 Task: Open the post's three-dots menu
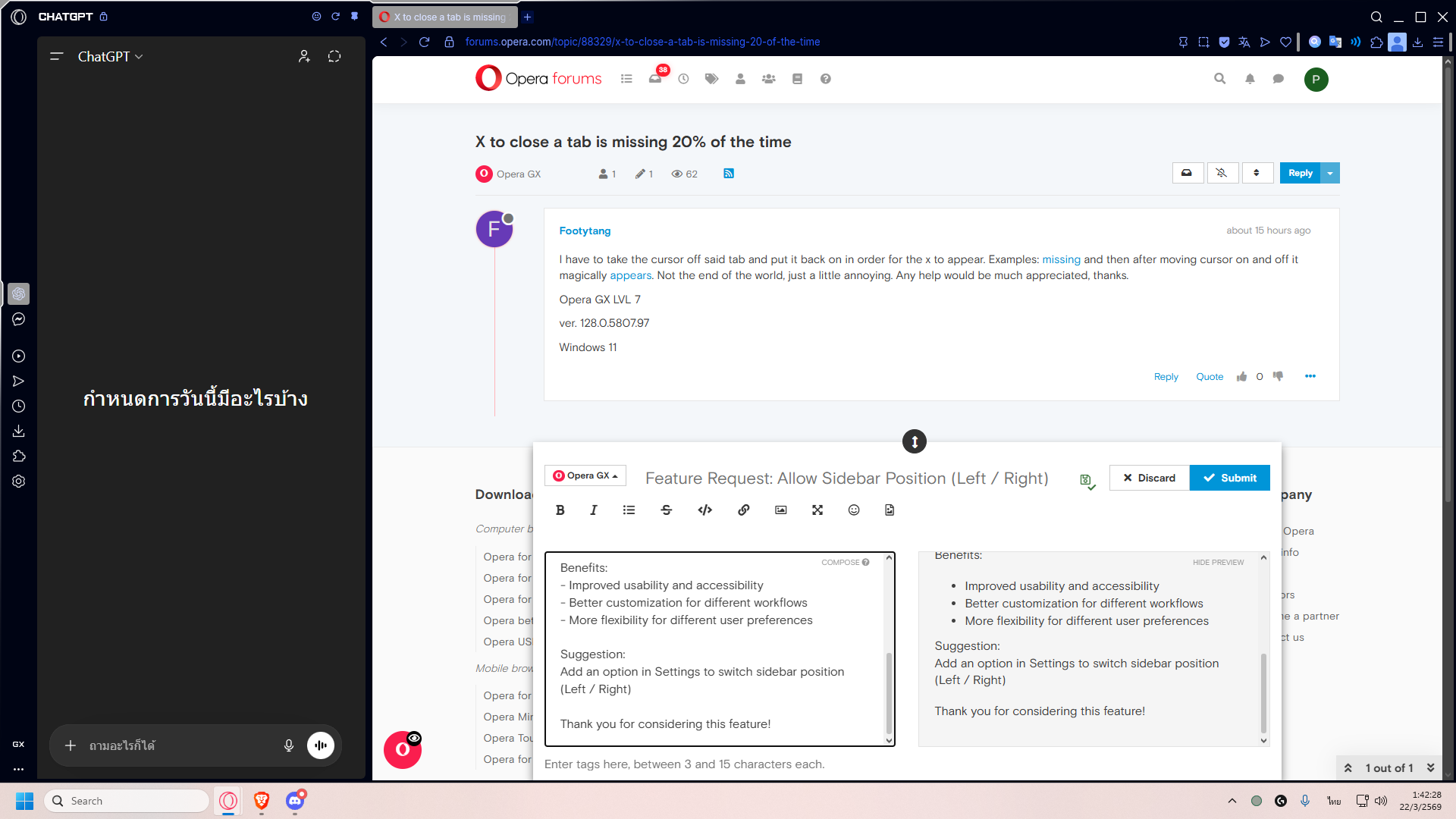point(1310,377)
